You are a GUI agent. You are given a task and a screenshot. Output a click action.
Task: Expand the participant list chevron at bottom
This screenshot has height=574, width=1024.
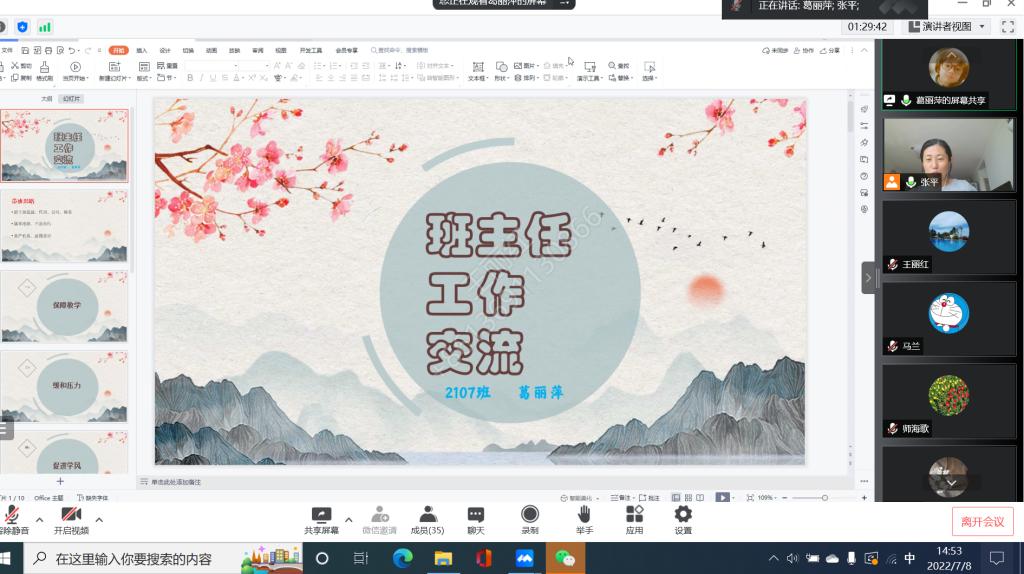point(949,482)
